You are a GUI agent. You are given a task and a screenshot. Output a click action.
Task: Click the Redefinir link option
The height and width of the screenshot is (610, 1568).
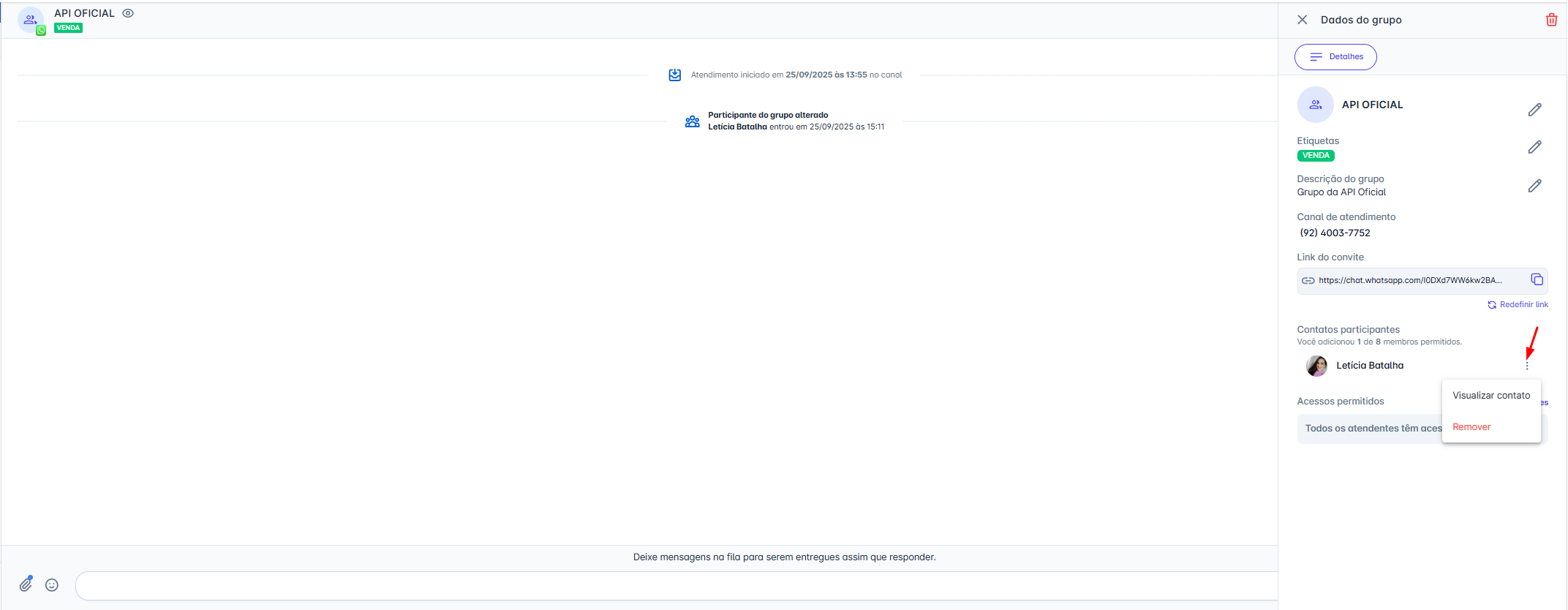click(x=1518, y=305)
